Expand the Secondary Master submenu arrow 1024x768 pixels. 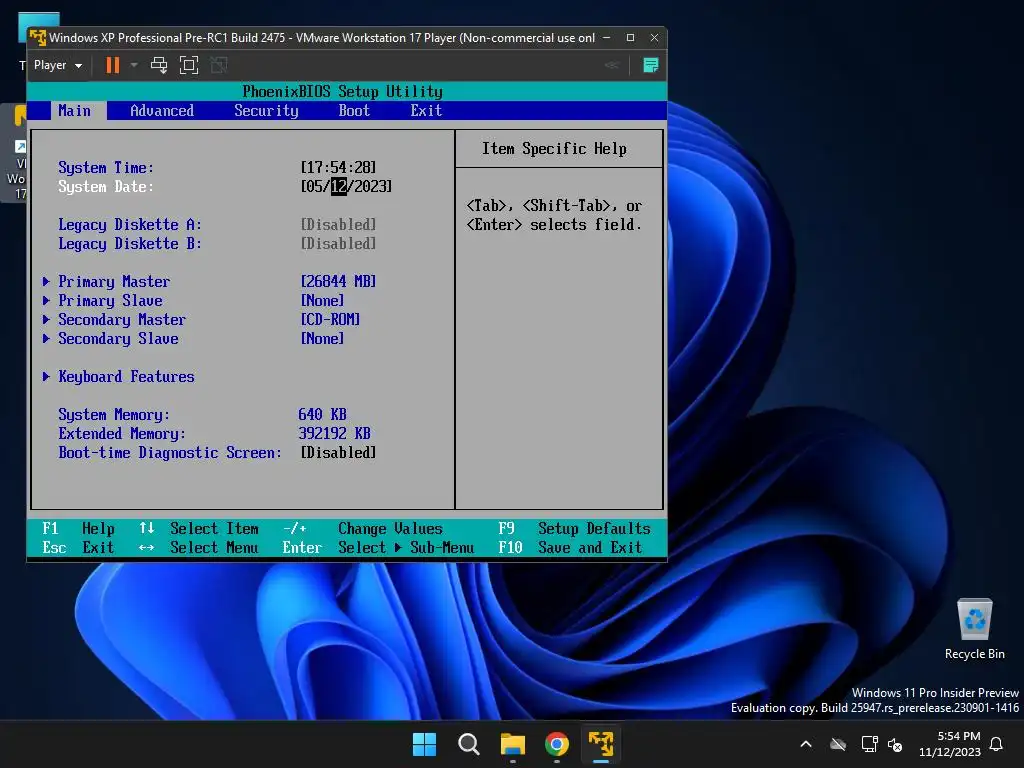click(x=46, y=319)
